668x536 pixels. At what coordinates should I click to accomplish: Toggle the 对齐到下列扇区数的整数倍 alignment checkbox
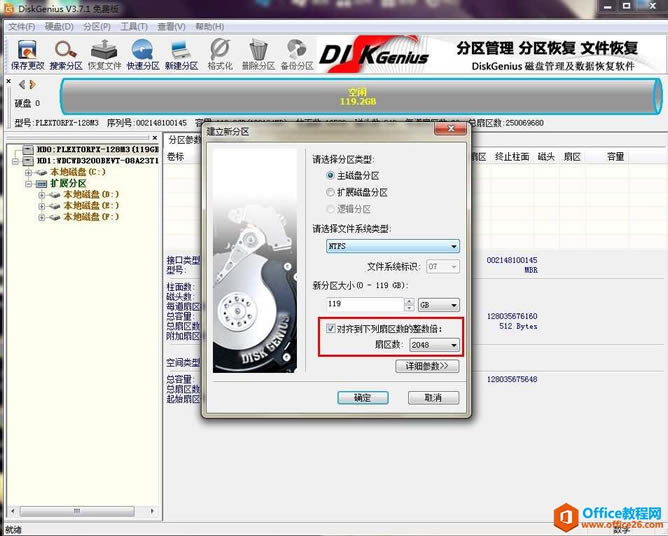tap(331, 328)
